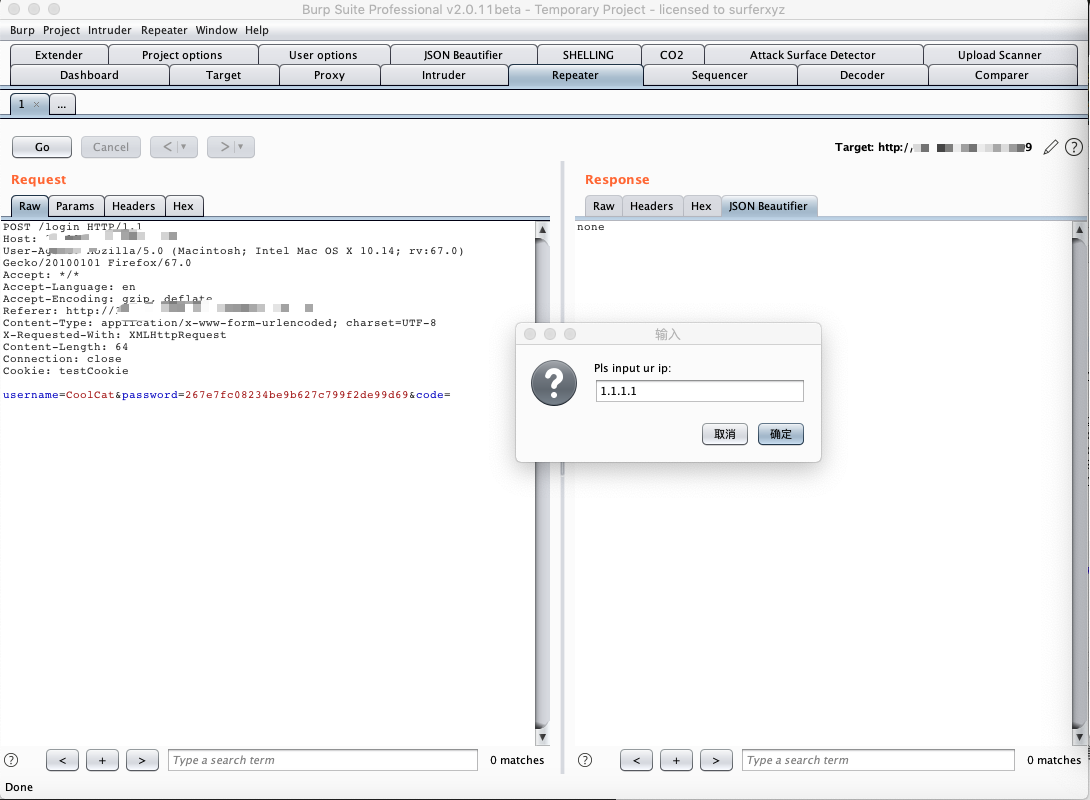Click help icon beside request search bar

11,760
